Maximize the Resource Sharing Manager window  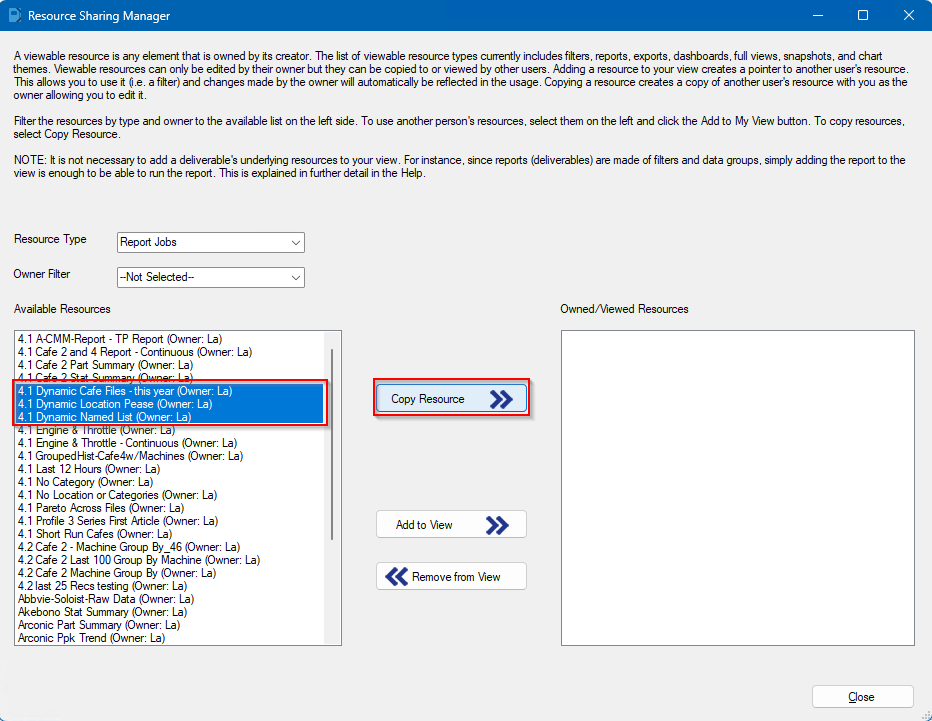pos(863,15)
